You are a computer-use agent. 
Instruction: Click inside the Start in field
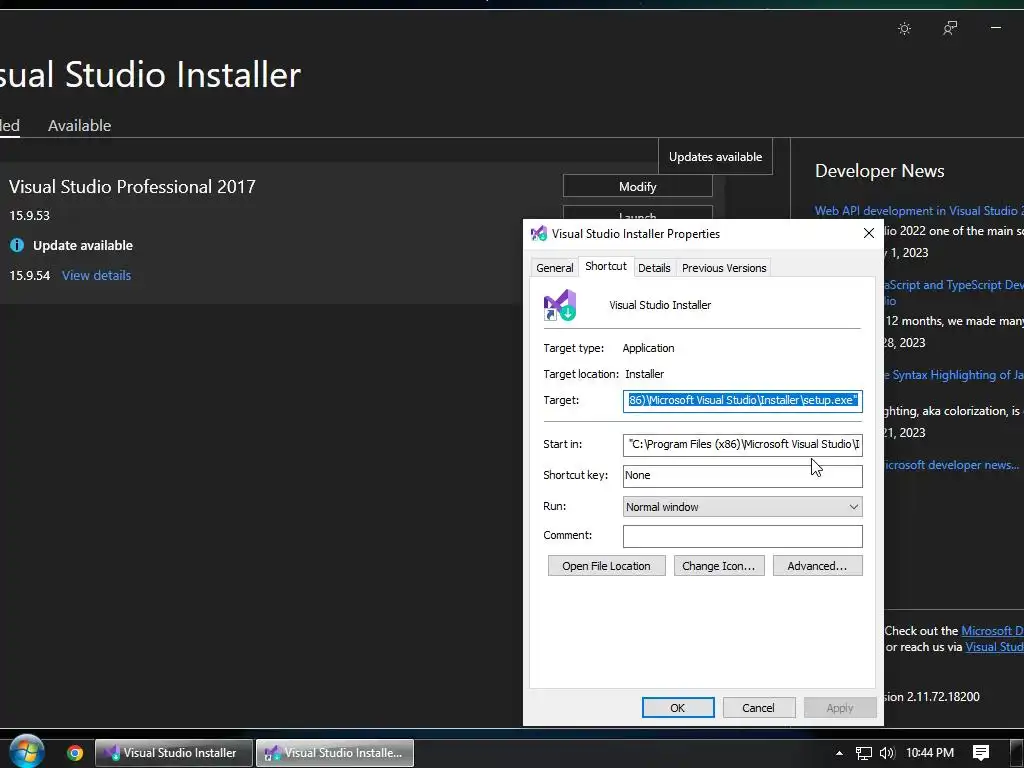pos(743,444)
